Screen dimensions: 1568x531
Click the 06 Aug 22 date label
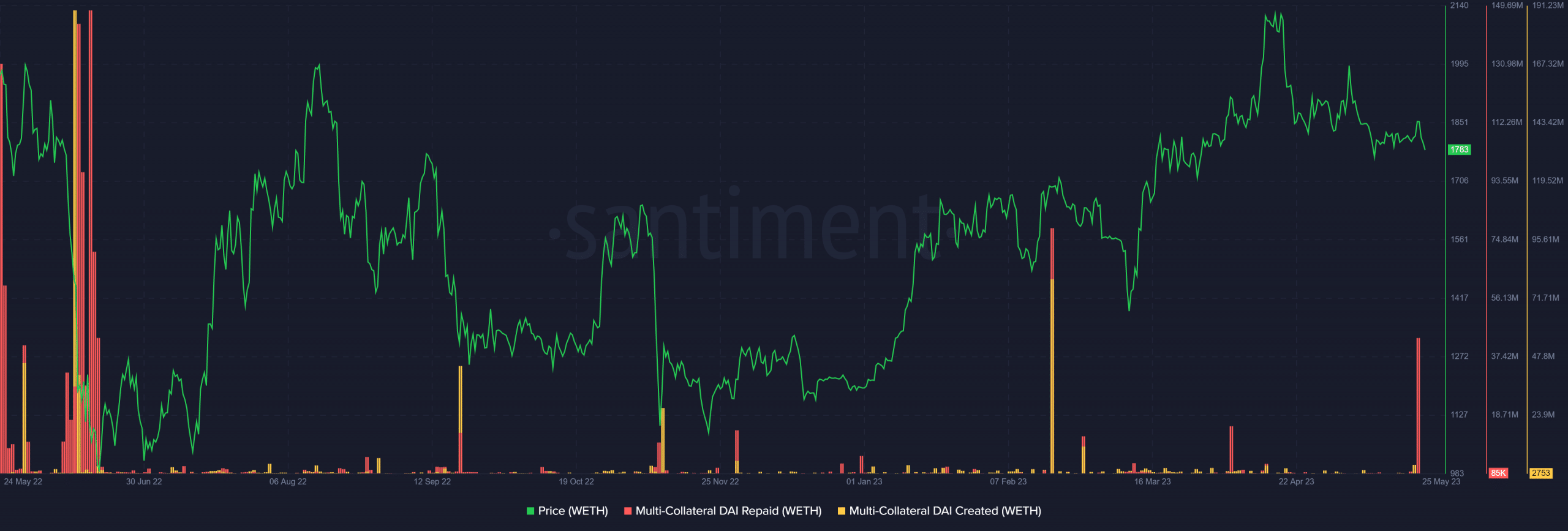coord(288,481)
